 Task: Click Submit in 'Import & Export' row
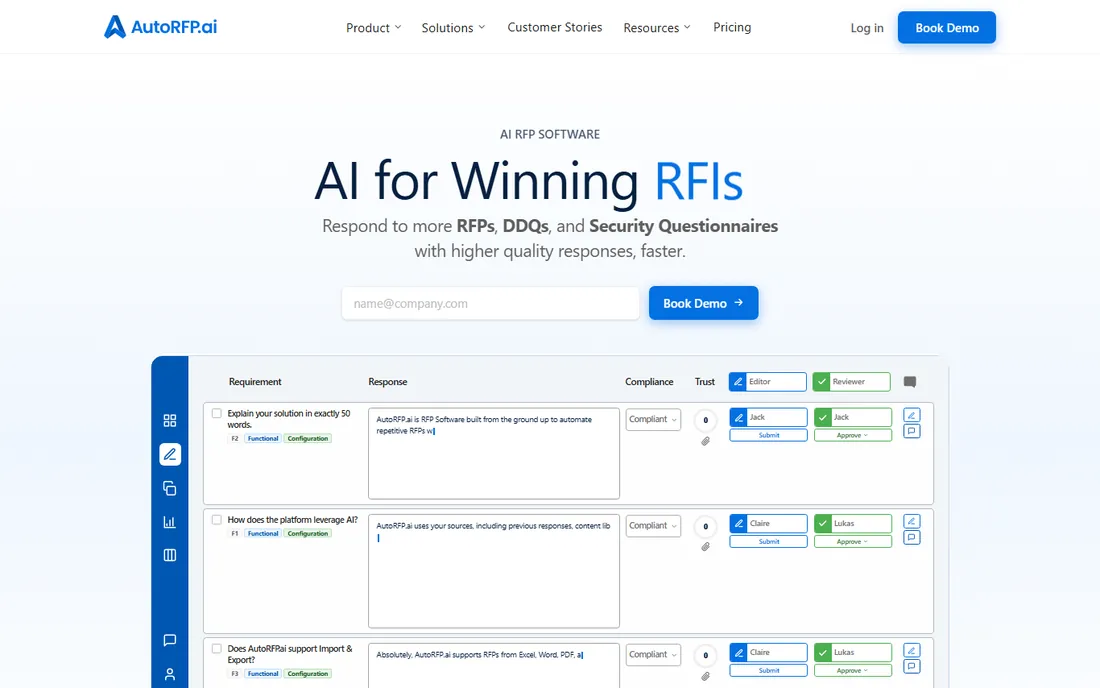point(768,671)
